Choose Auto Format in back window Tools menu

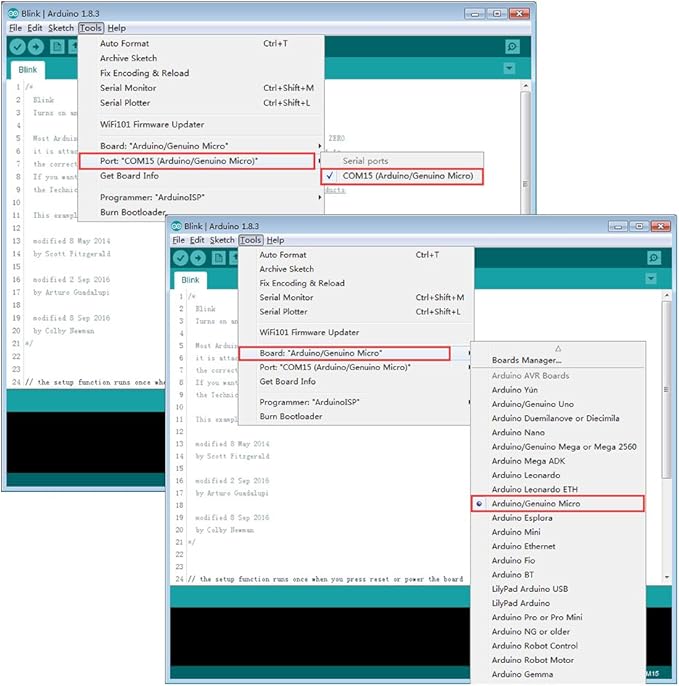tap(201, 44)
